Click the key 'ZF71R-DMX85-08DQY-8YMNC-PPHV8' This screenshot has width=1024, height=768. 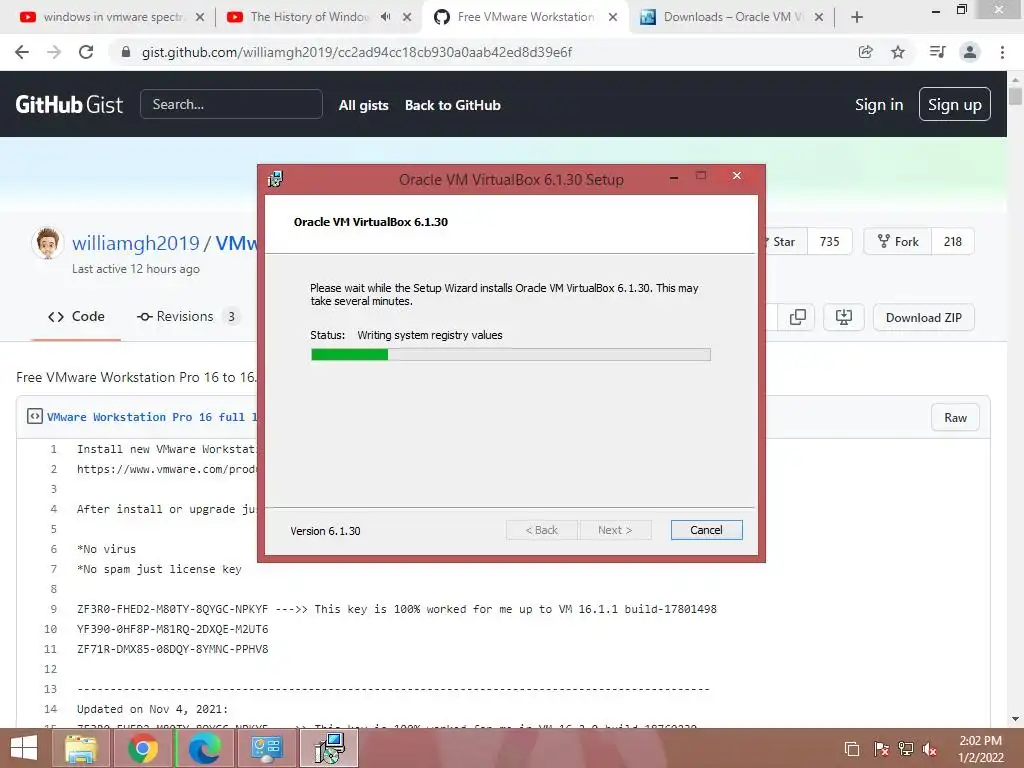pyautogui.click(x=172, y=649)
